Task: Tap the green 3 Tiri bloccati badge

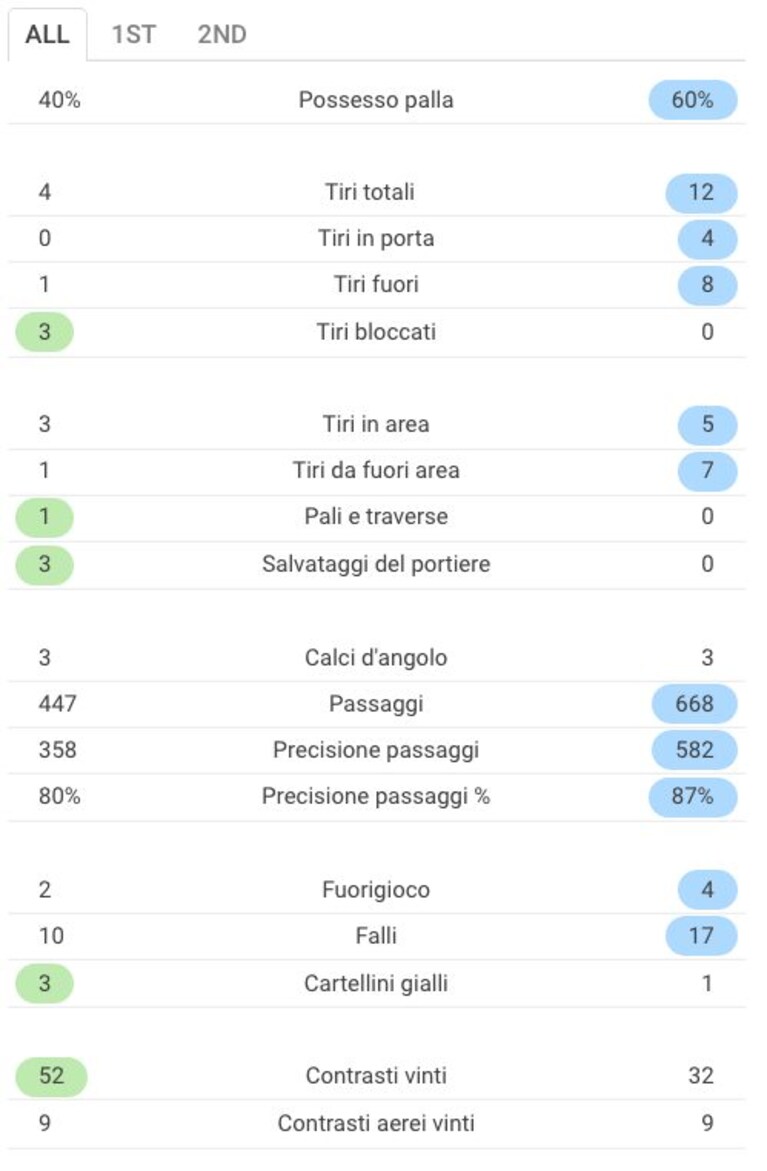Action: pos(44,332)
